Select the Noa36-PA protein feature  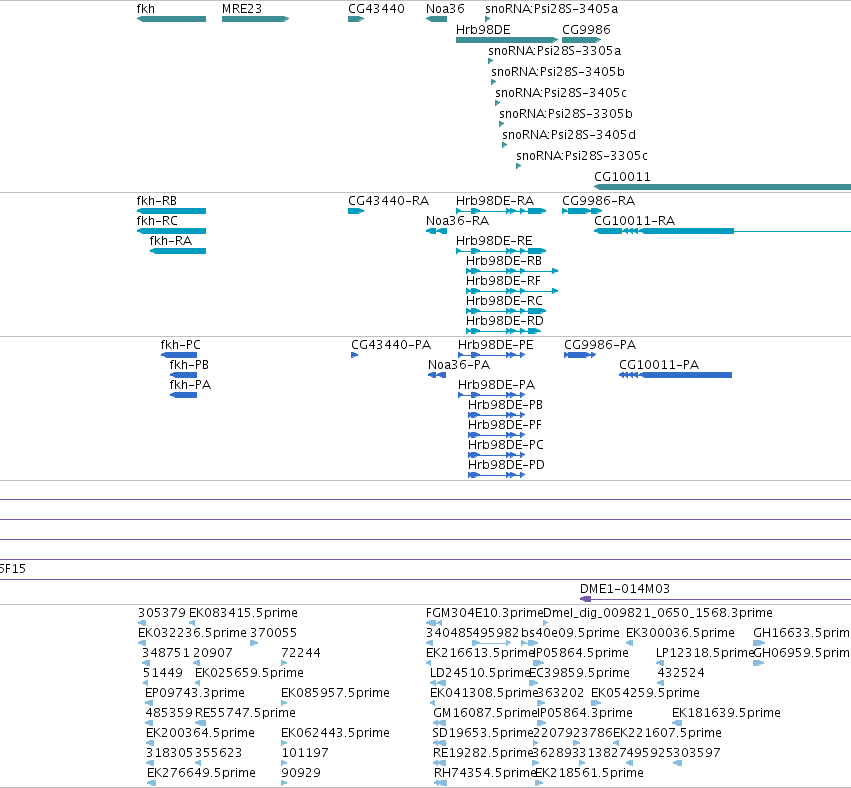click(x=437, y=375)
